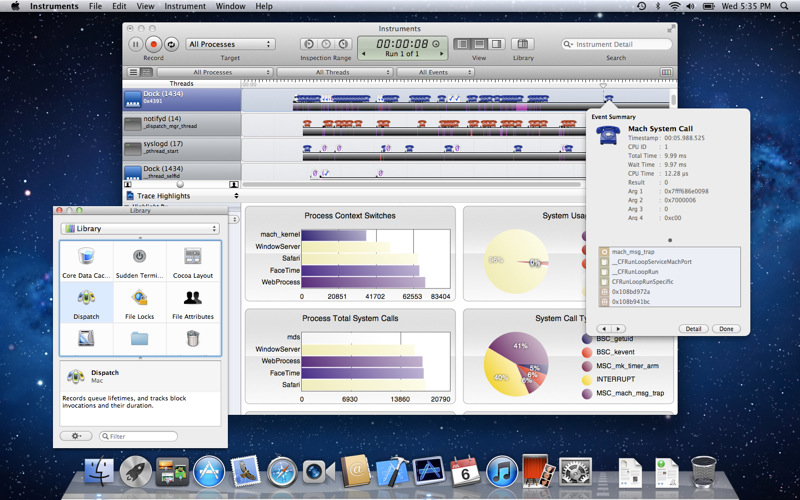Screen dimensions: 800x500
Task: Focus the Instrument Detail search field
Action: (x=616, y=44)
